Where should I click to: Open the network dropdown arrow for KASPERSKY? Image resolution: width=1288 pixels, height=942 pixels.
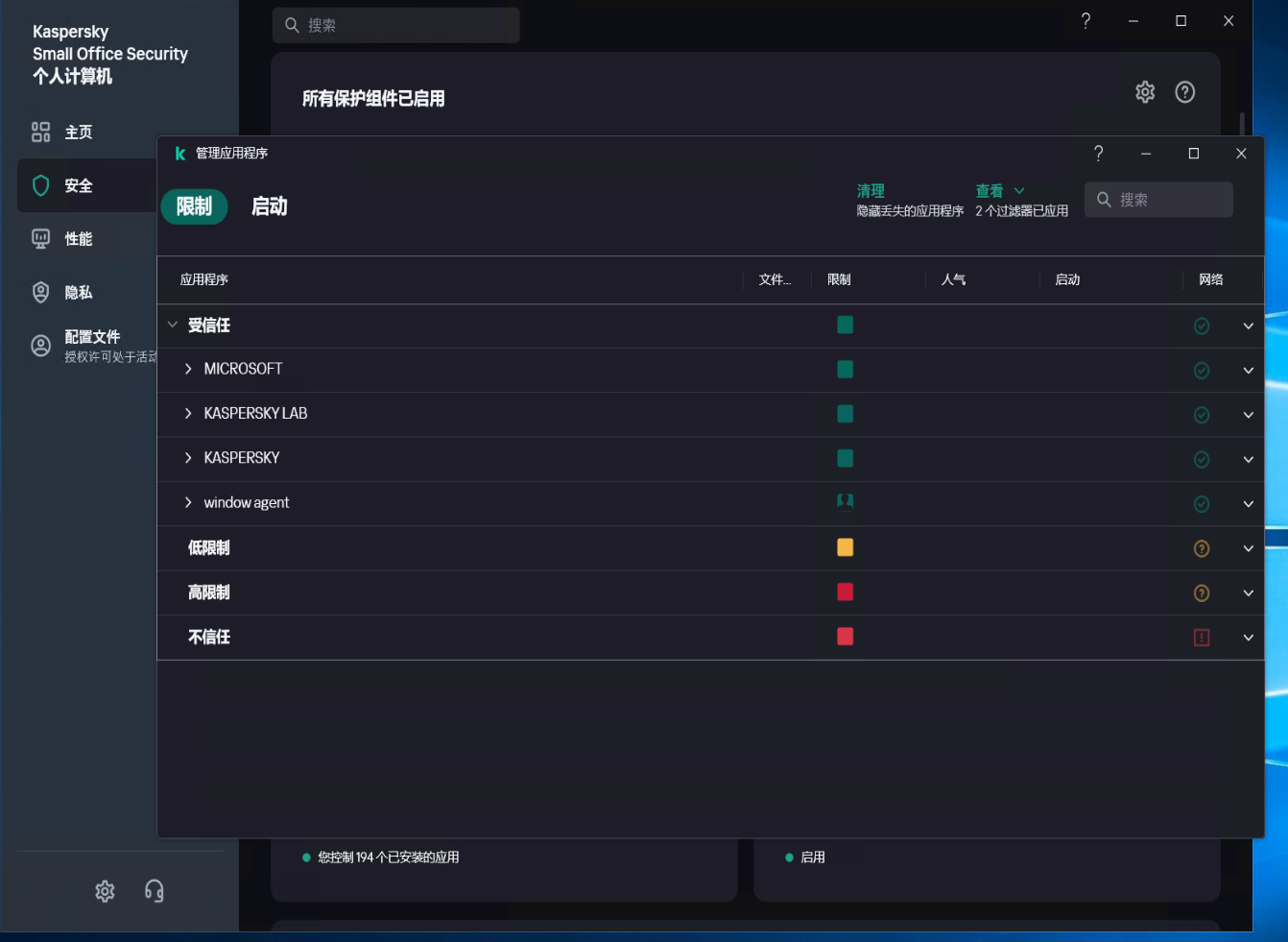click(1248, 460)
